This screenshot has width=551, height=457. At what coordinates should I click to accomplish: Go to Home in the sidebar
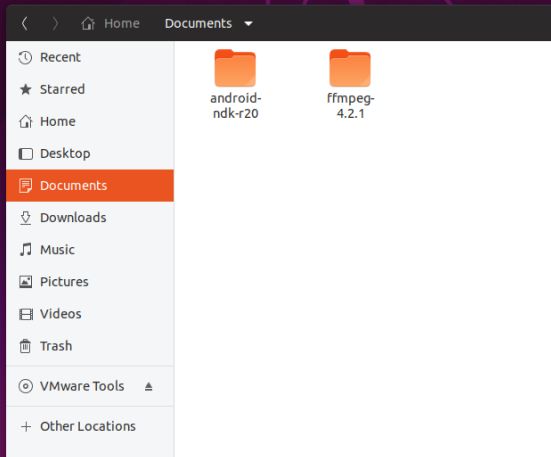click(x=90, y=122)
